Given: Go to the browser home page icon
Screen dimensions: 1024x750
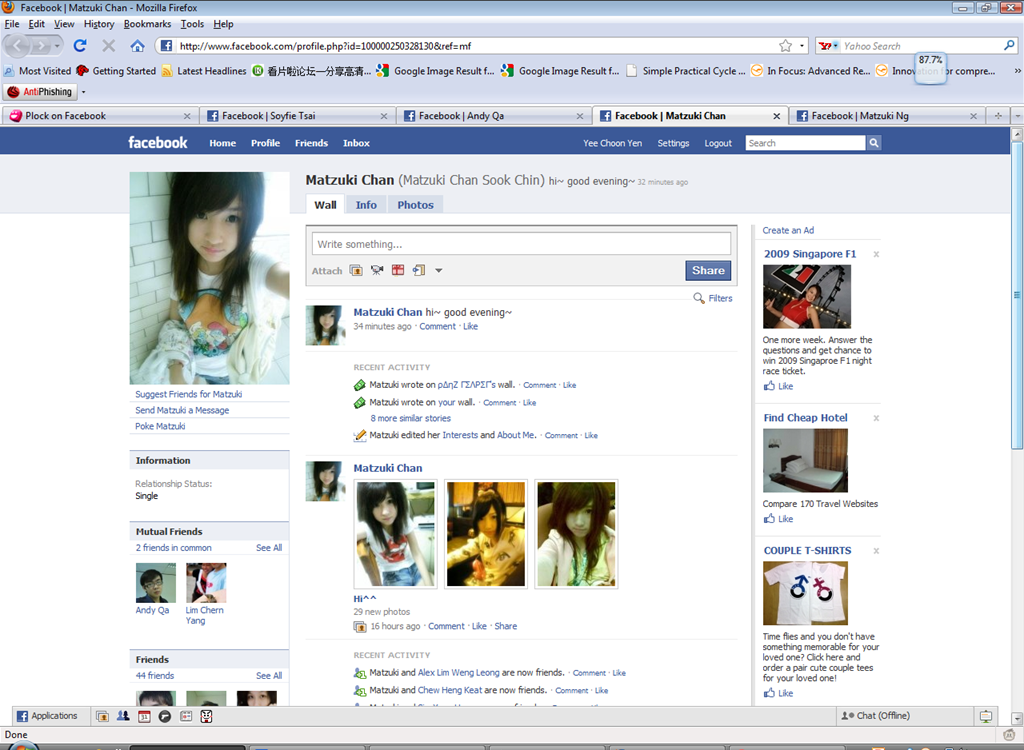Looking at the screenshot, I should 137,46.
